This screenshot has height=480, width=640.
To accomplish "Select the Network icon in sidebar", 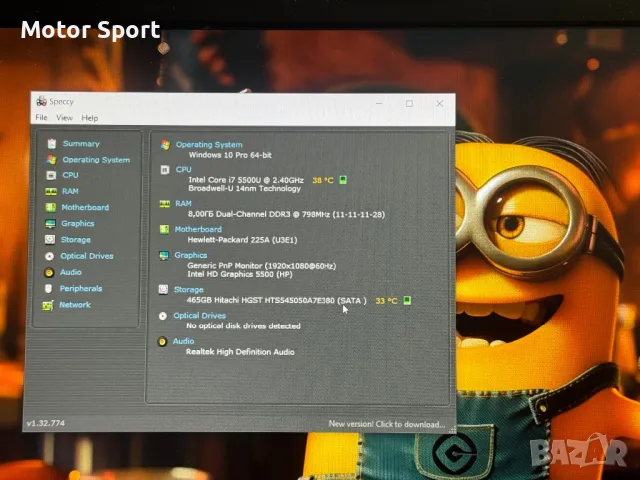I will [x=49, y=305].
